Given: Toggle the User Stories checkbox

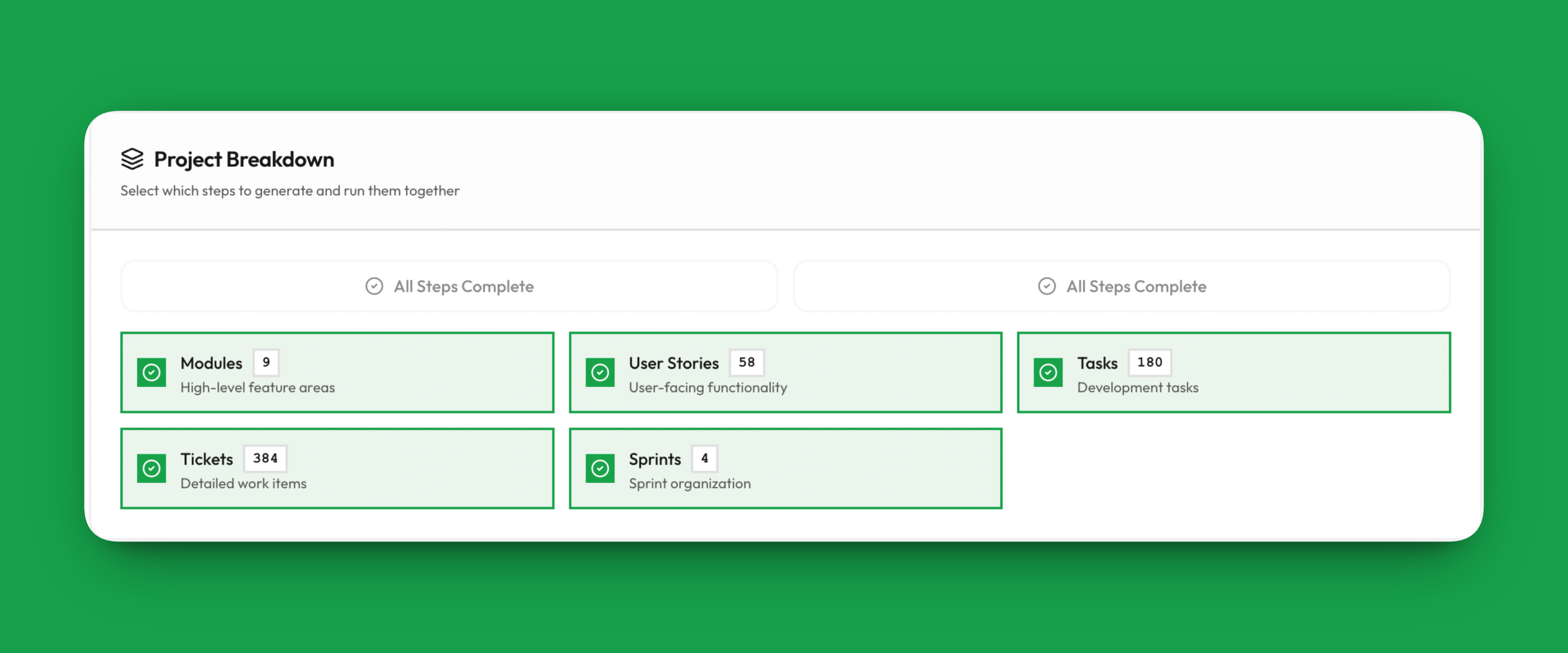Looking at the screenshot, I should click(x=599, y=373).
